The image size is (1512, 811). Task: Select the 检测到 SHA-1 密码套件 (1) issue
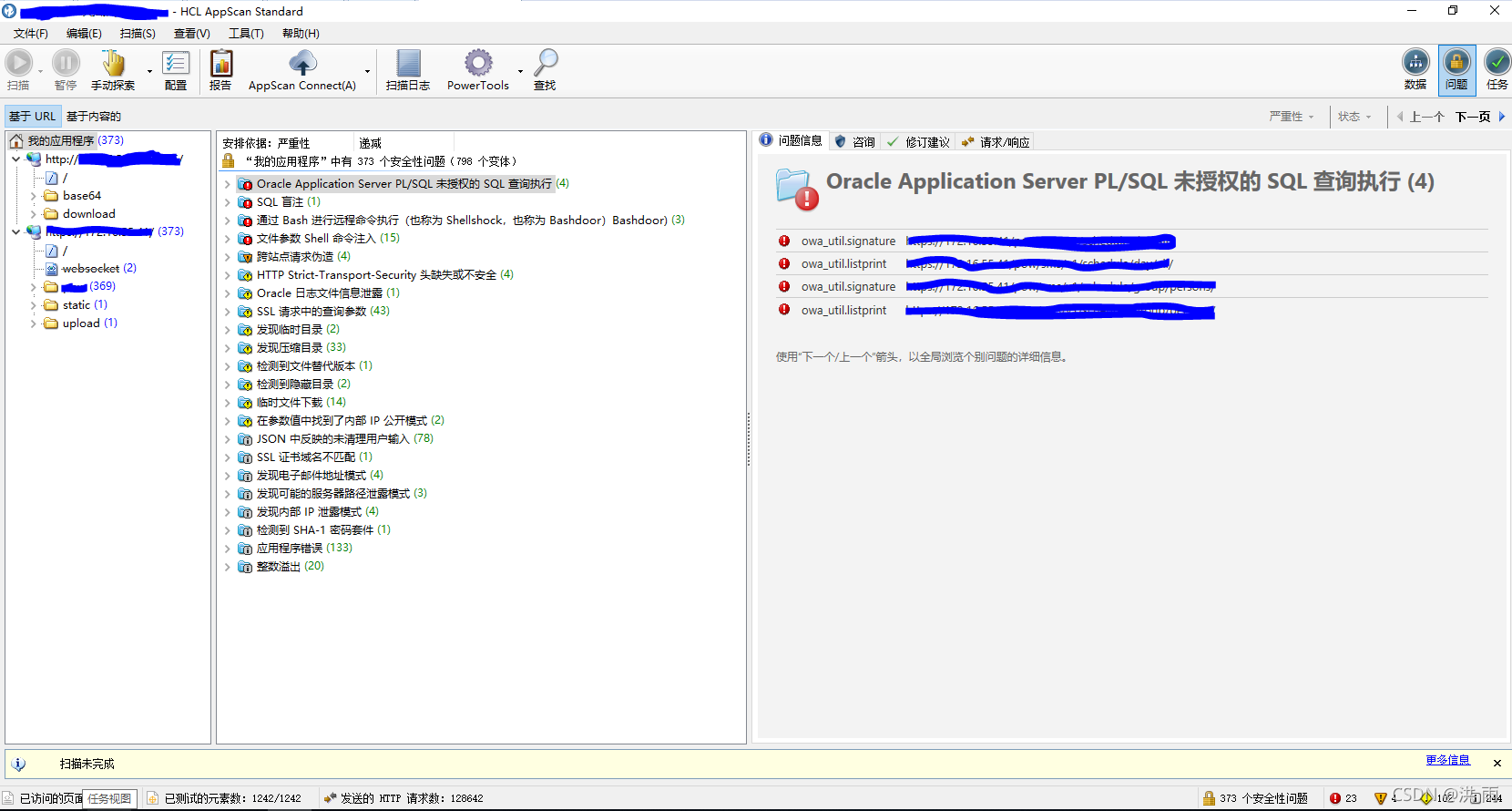click(323, 530)
